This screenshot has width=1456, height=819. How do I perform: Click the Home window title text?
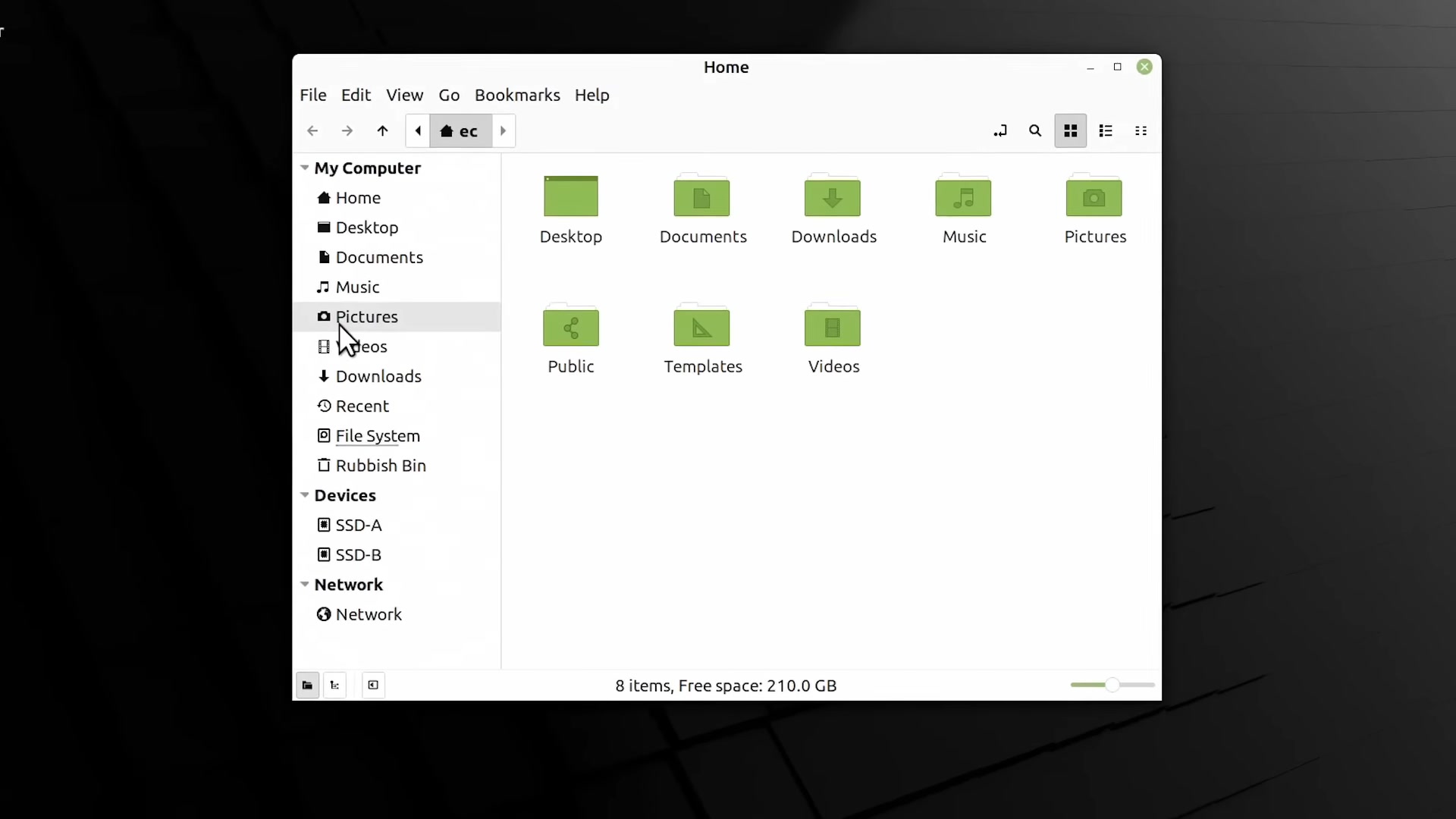pos(726,67)
